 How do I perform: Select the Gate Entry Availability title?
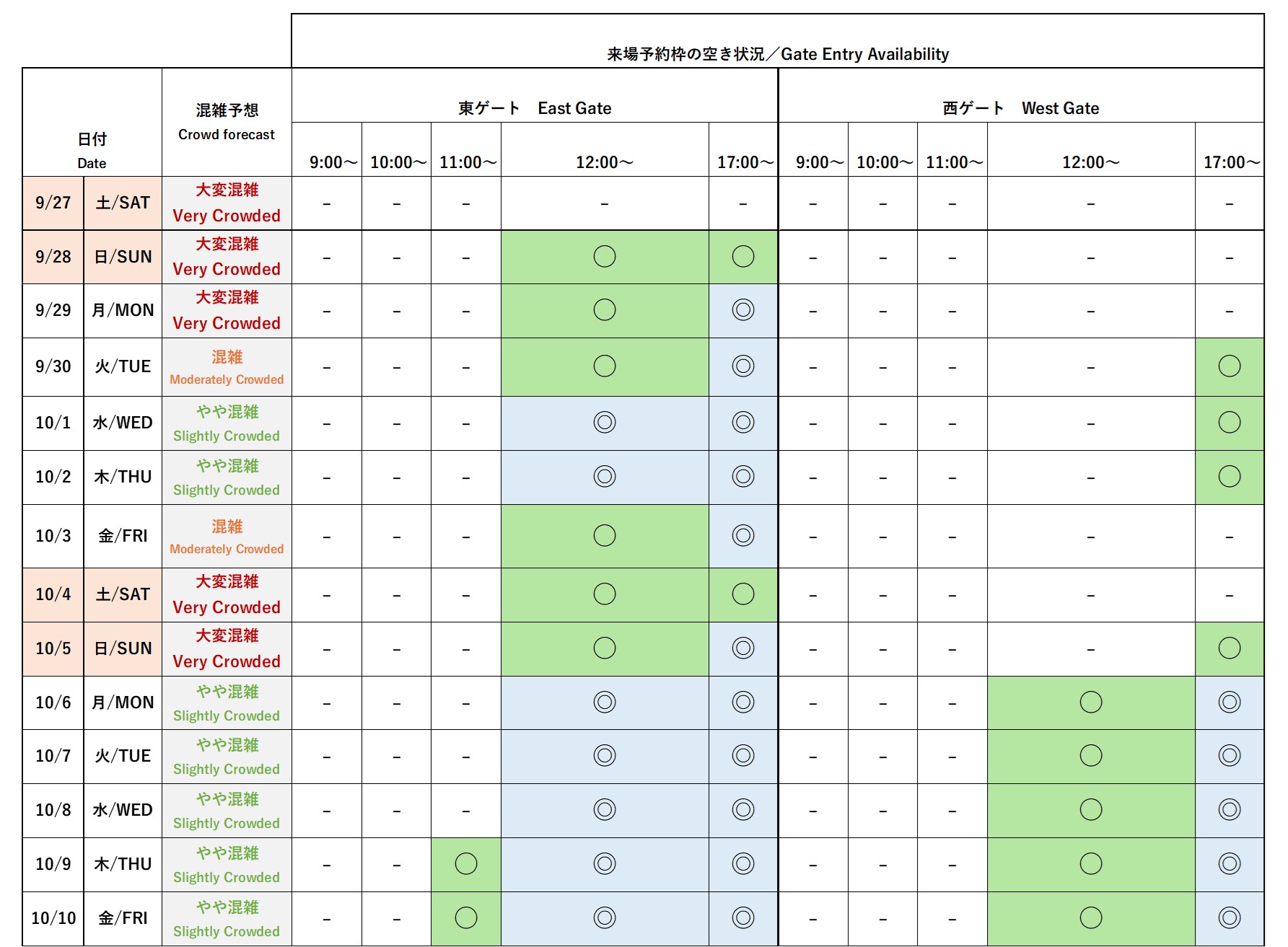777,54
